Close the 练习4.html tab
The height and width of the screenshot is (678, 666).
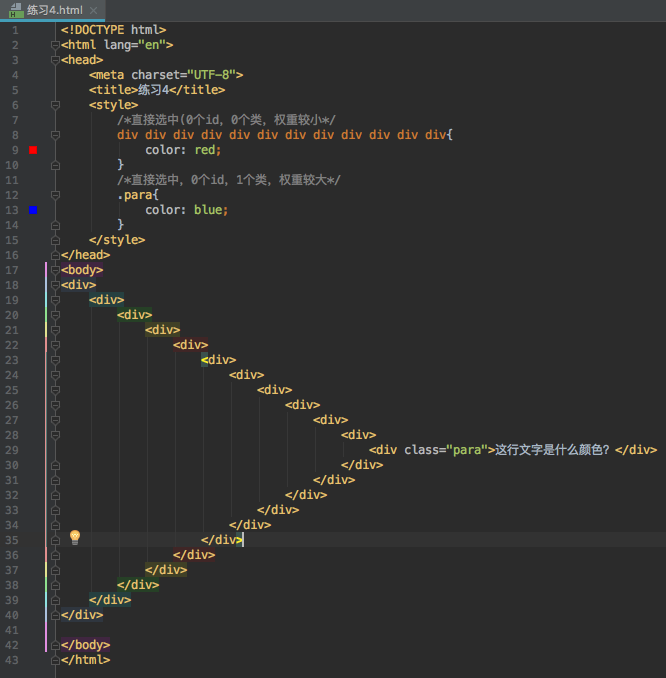pyautogui.click(x=93, y=10)
